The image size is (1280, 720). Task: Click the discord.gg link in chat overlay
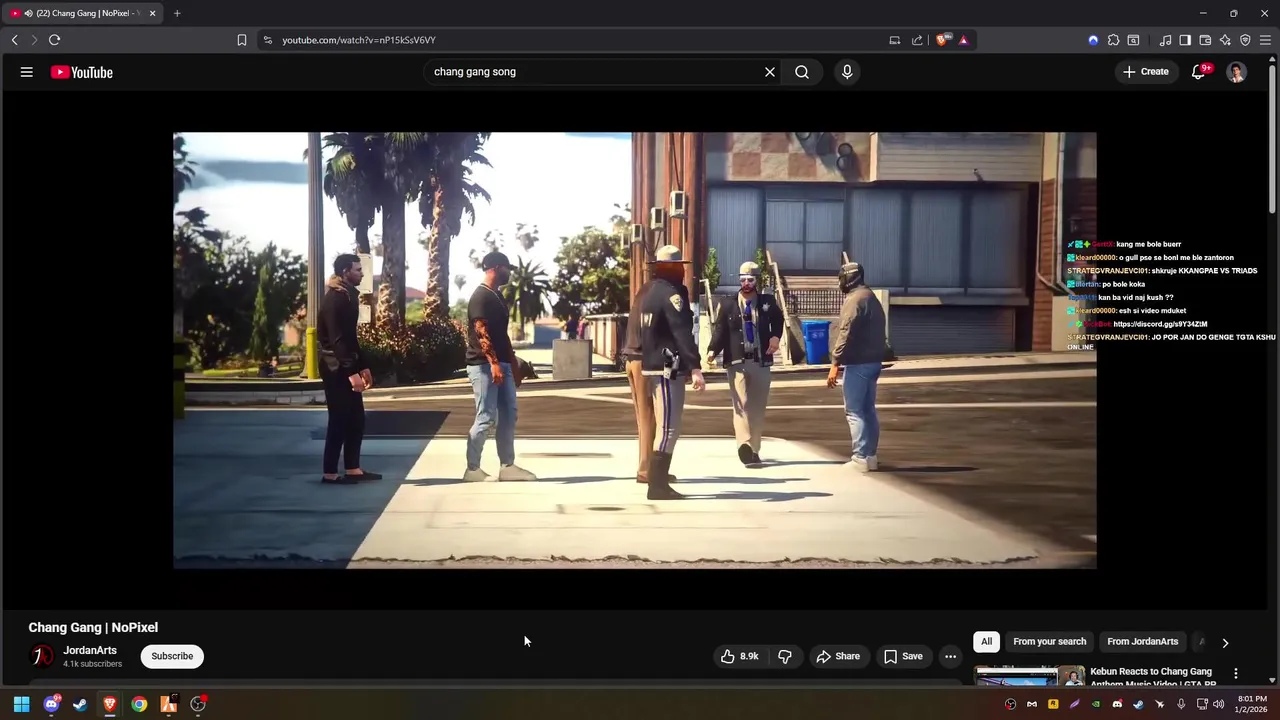(1160, 324)
